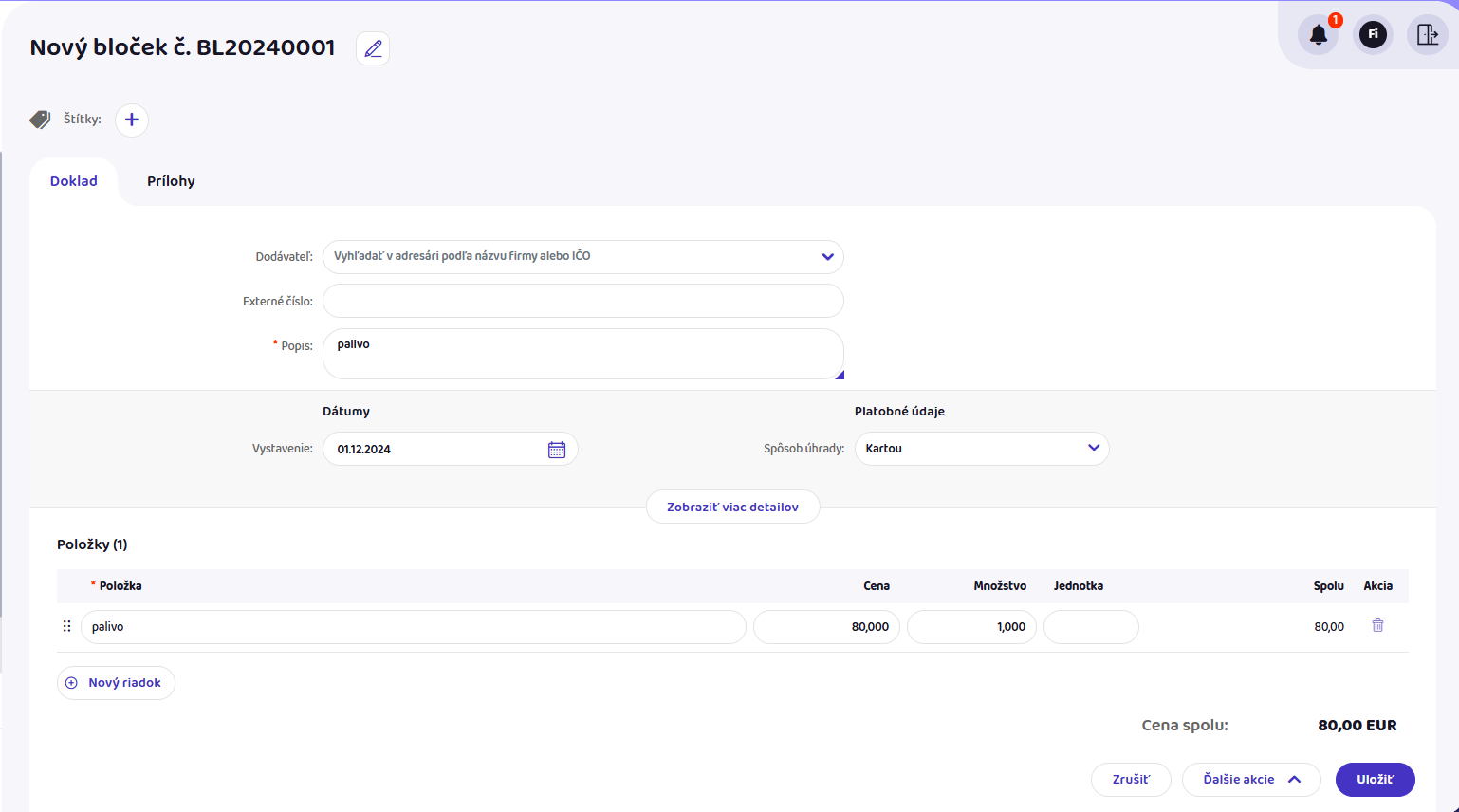Focus the Externé číslo input field

pyautogui.click(x=583, y=301)
